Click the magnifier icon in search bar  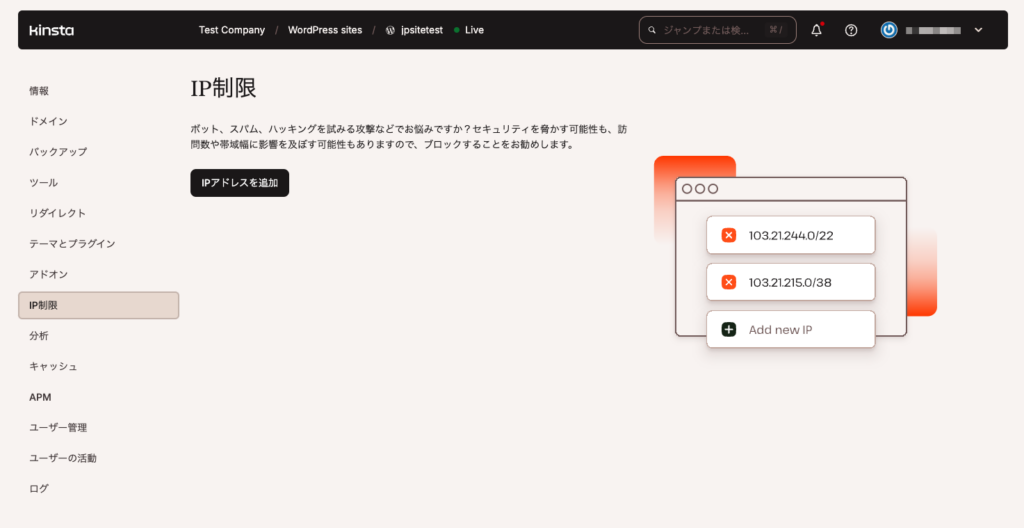click(653, 30)
